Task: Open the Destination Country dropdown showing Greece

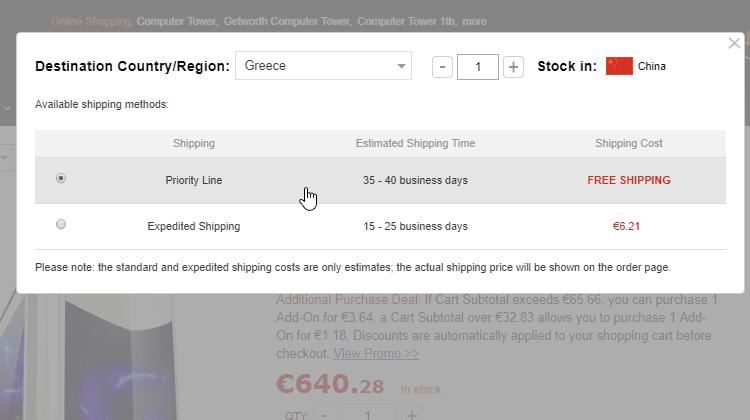Action: point(323,67)
